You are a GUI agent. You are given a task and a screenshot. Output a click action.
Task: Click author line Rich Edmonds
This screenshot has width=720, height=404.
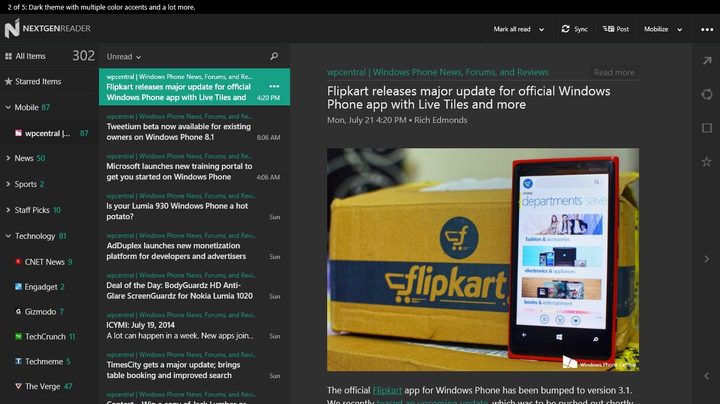pyautogui.click(x=440, y=120)
